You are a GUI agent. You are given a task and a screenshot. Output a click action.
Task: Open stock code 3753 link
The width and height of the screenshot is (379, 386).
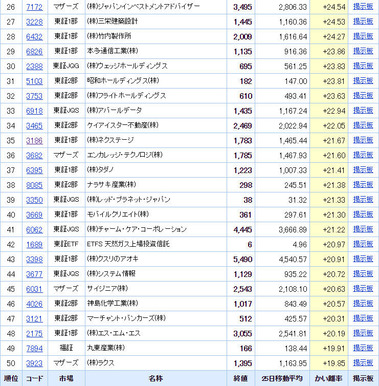[34, 96]
